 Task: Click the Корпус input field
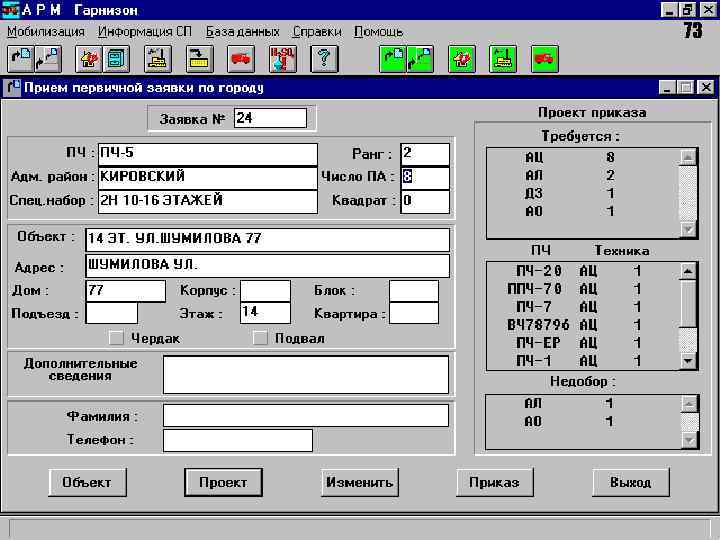tap(265, 291)
